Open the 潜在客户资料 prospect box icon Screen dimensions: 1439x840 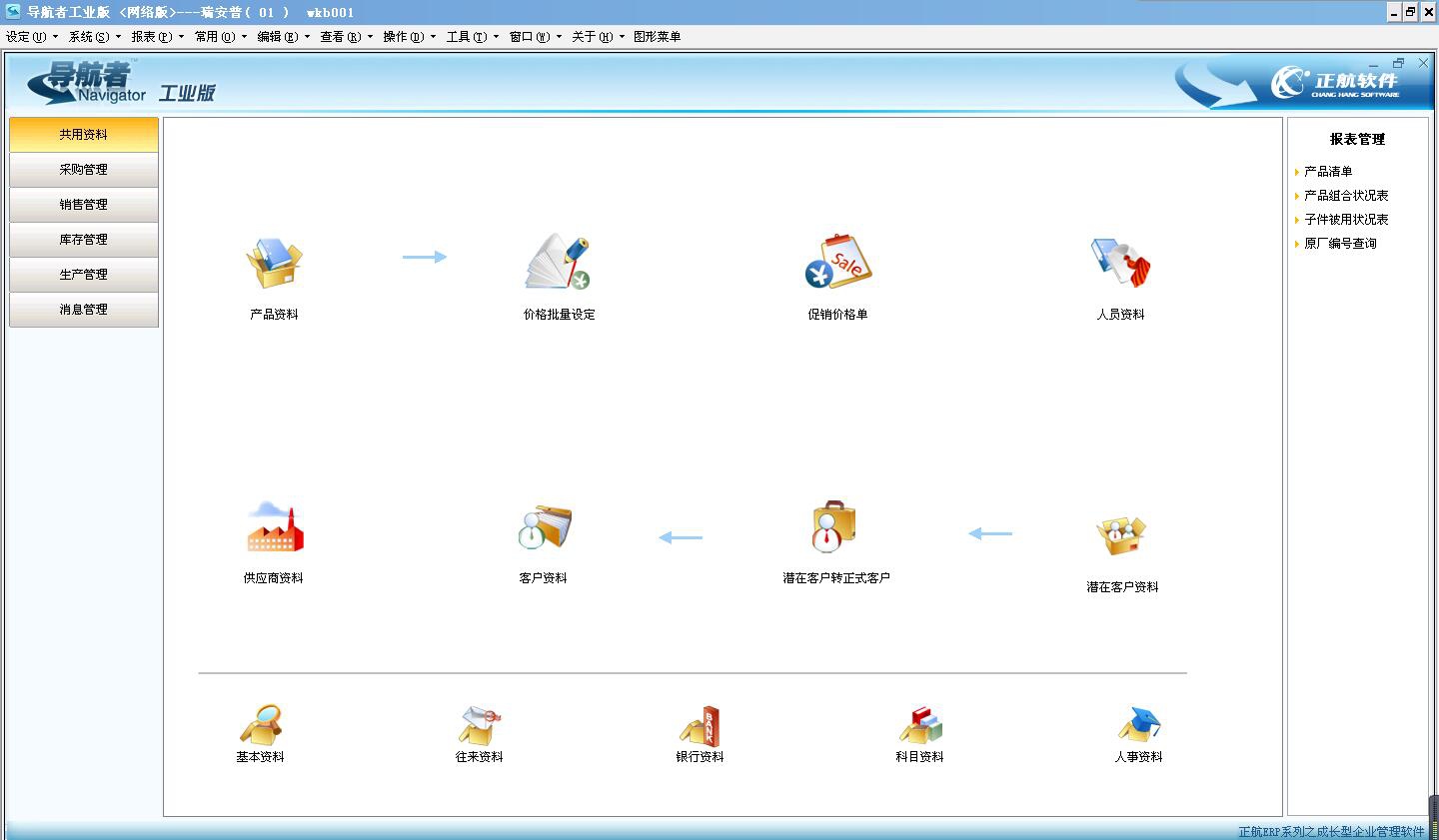click(1121, 535)
